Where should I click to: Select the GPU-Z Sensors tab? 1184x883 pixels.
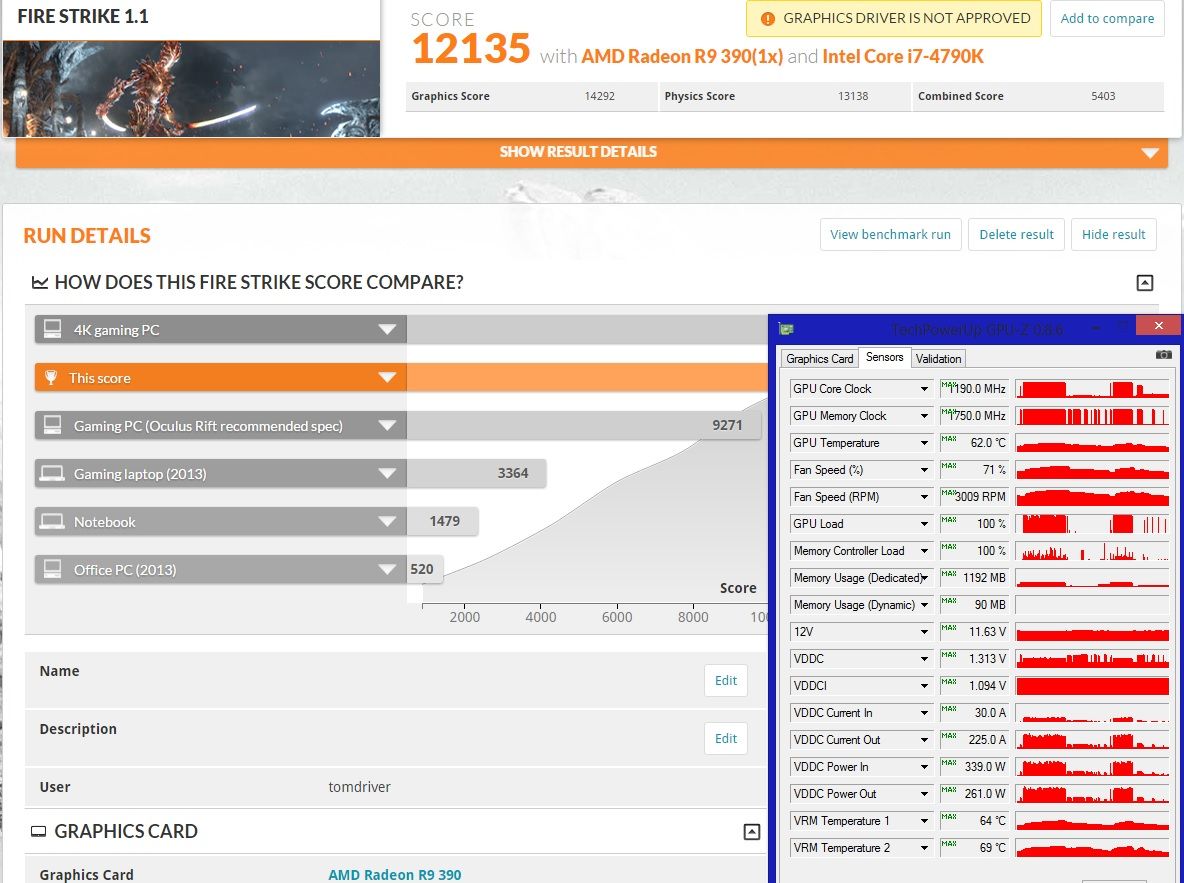[x=884, y=357]
